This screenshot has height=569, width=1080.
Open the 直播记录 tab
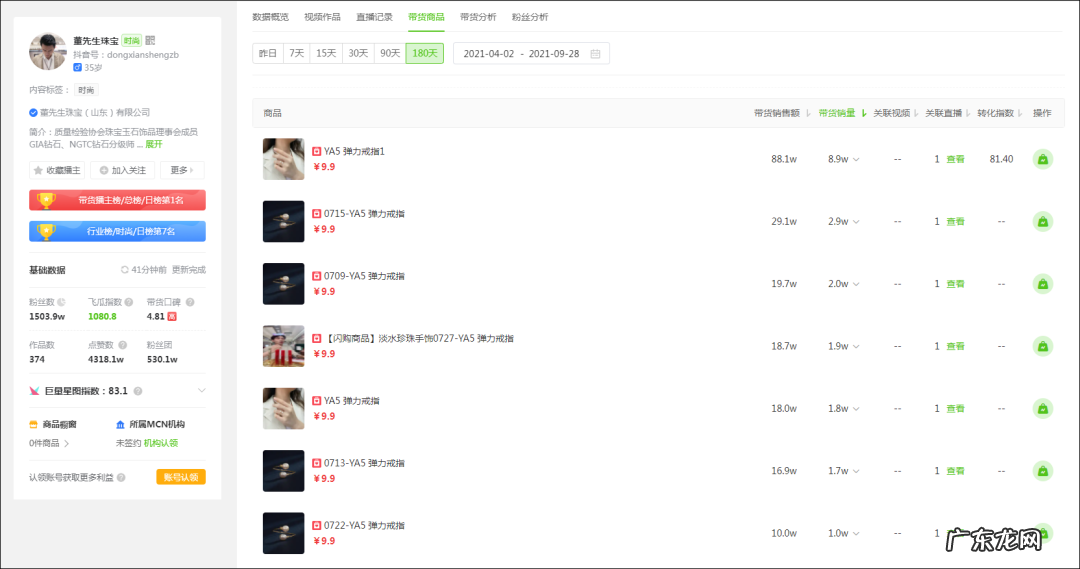coord(374,17)
